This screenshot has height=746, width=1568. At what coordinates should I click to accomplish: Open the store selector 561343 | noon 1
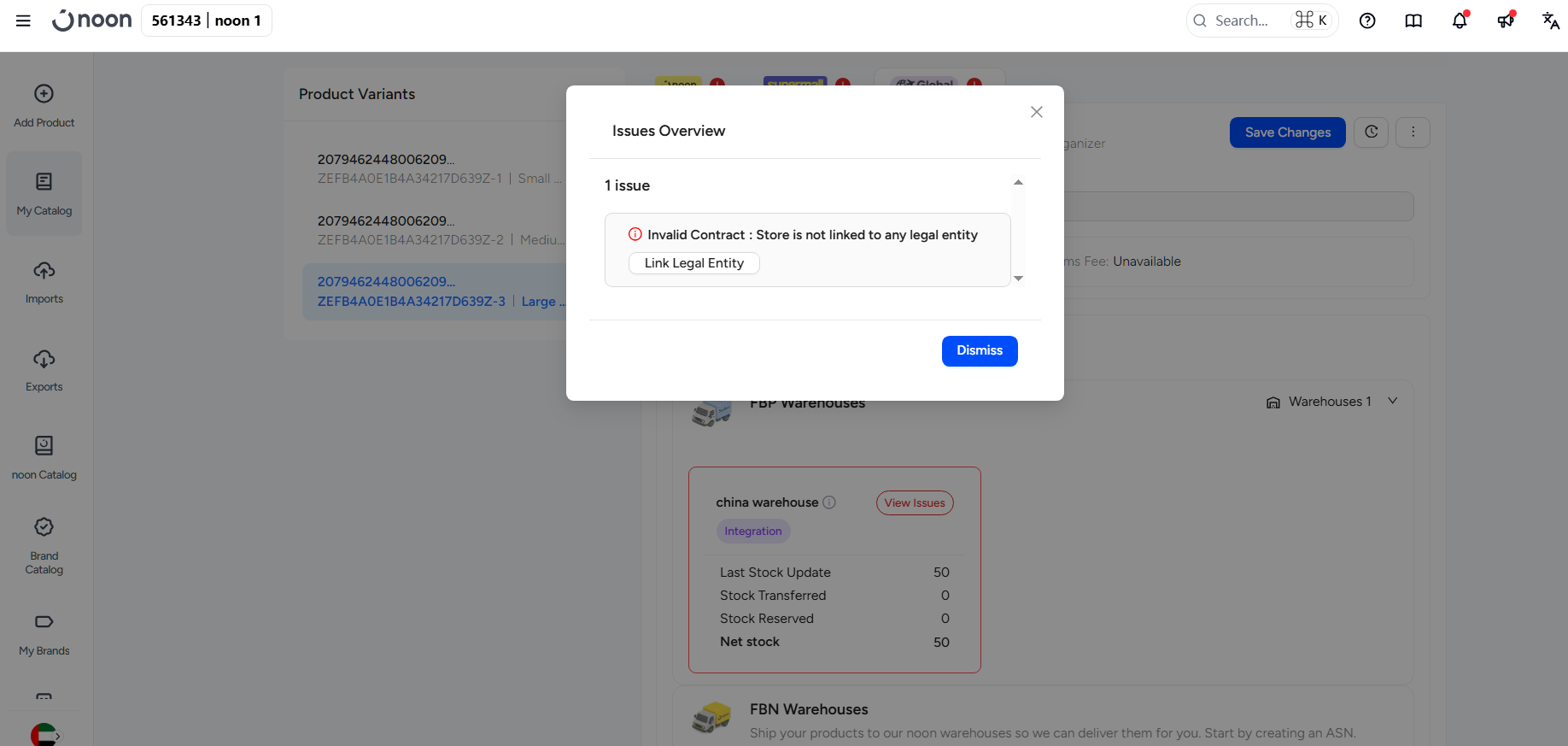(x=207, y=21)
